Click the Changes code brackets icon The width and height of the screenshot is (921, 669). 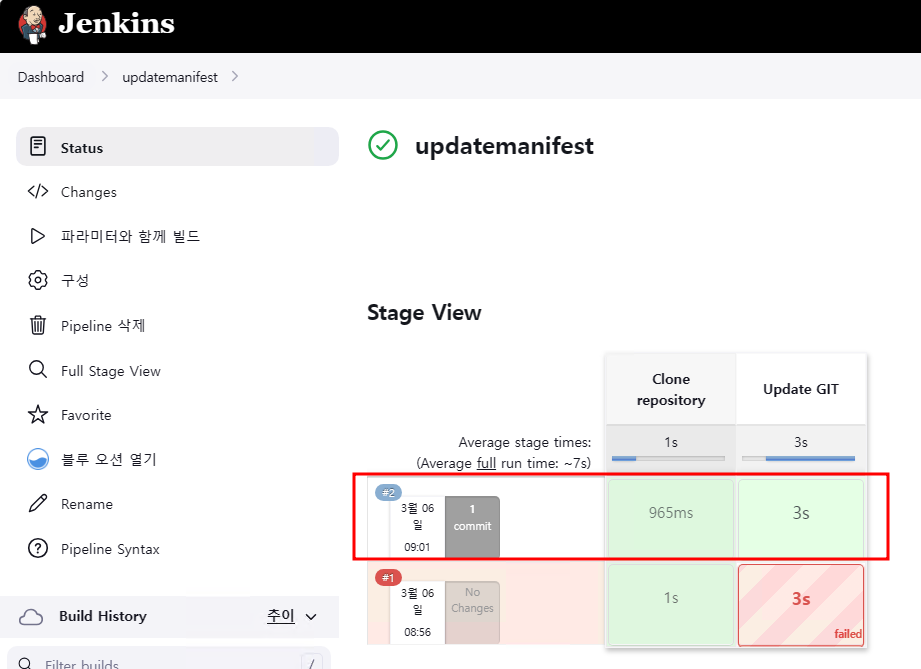coord(38,191)
